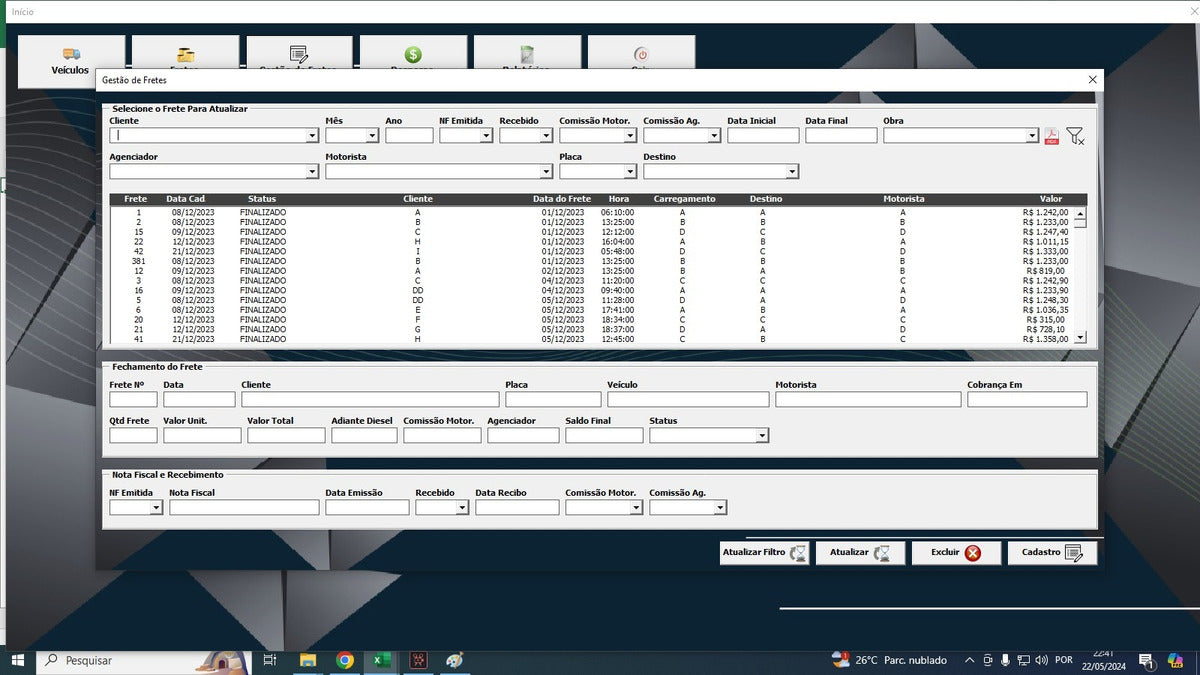
Task: Click the Frete Nº input field
Action: [x=132, y=398]
